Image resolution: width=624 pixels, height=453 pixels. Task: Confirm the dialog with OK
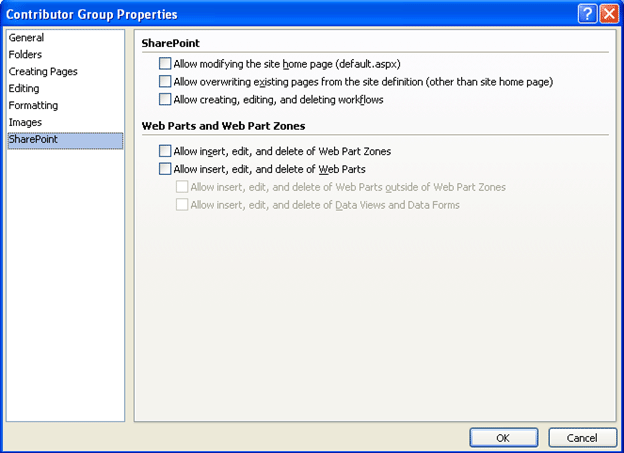point(503,438)
